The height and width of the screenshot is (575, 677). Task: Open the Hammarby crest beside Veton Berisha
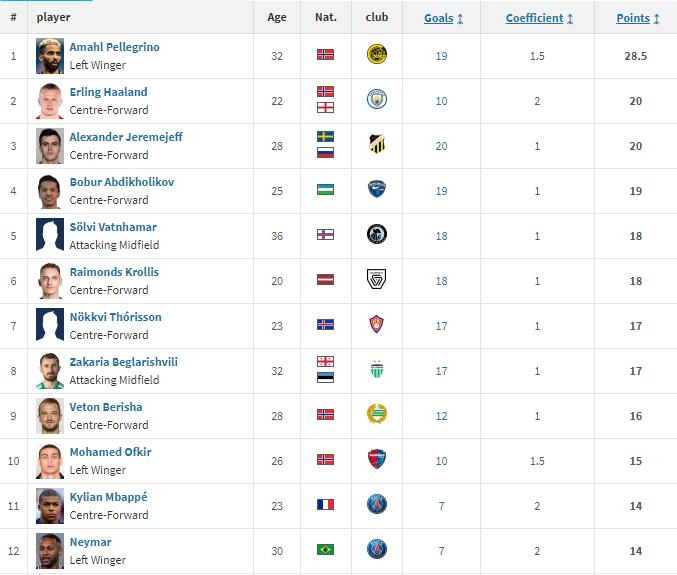click(376, 414)
